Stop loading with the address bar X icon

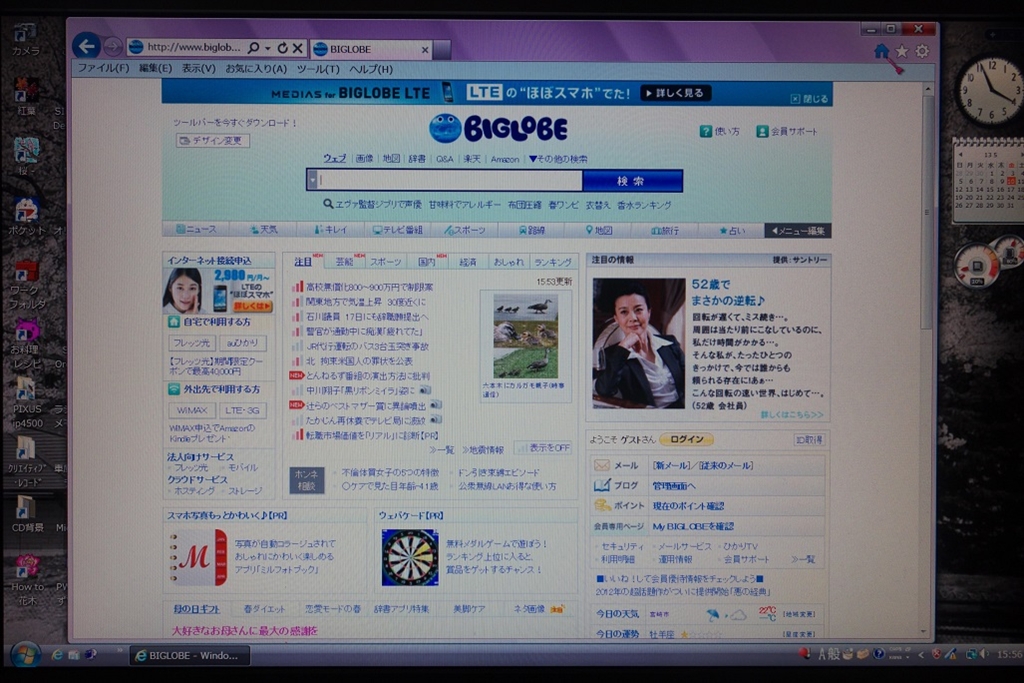(297, 48)
